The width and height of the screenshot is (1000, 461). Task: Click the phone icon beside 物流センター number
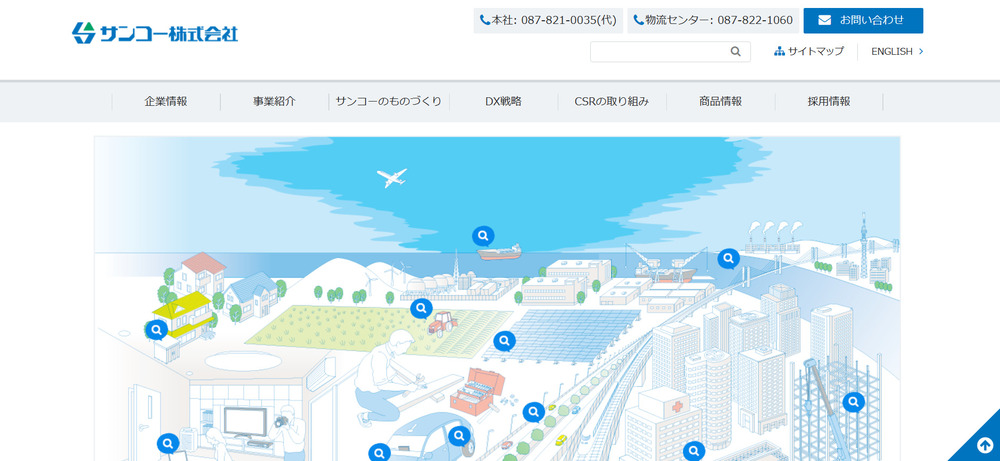[638, 20]
